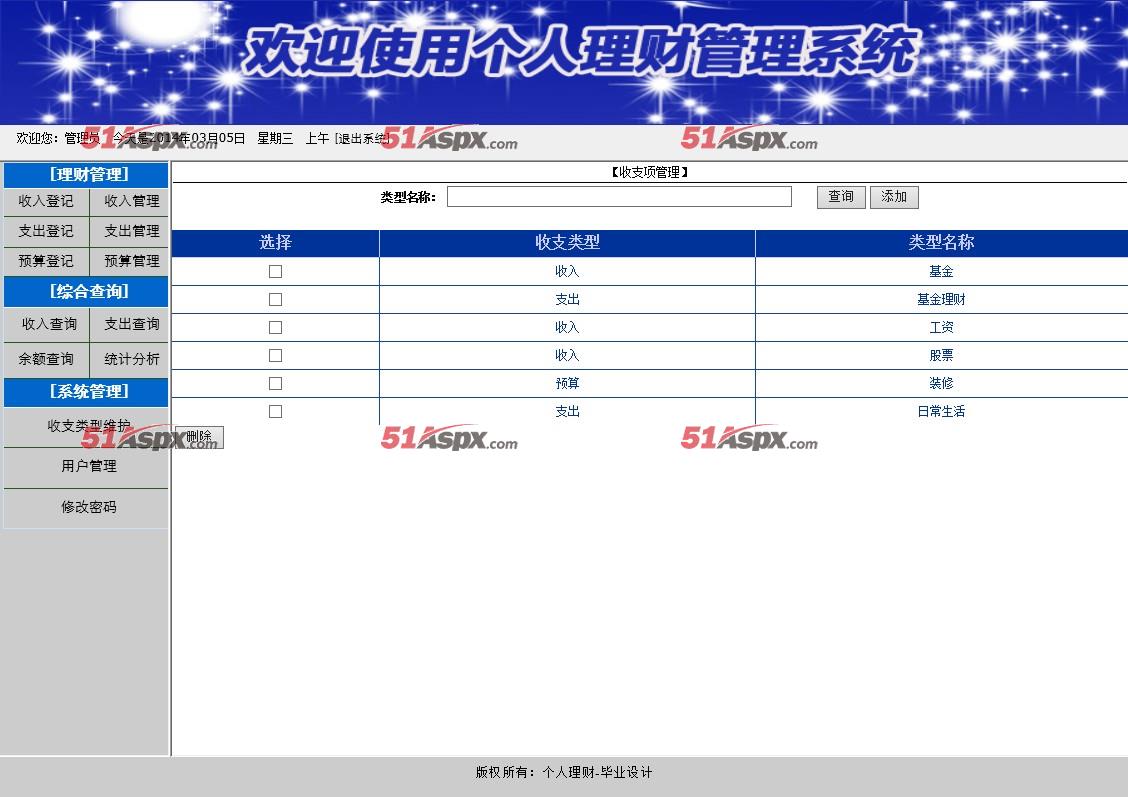Go to 用户管理 page
The height and width of the screenshot is (797, 1128).
pyautogui.click(x=89, y=466)
